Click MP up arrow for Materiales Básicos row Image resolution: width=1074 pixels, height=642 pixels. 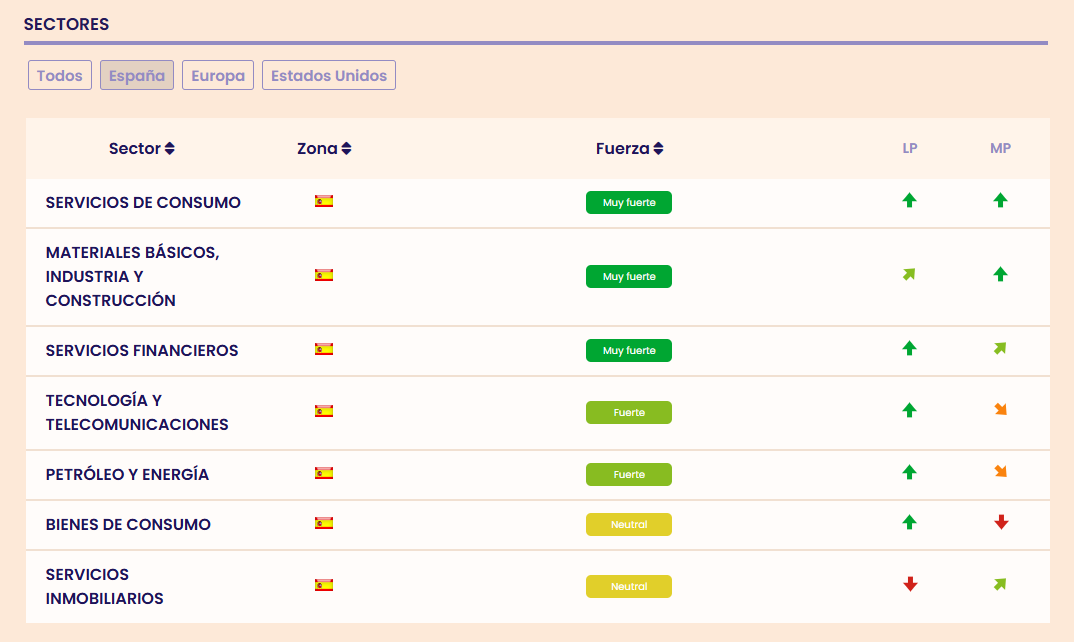click(1000, 275)
